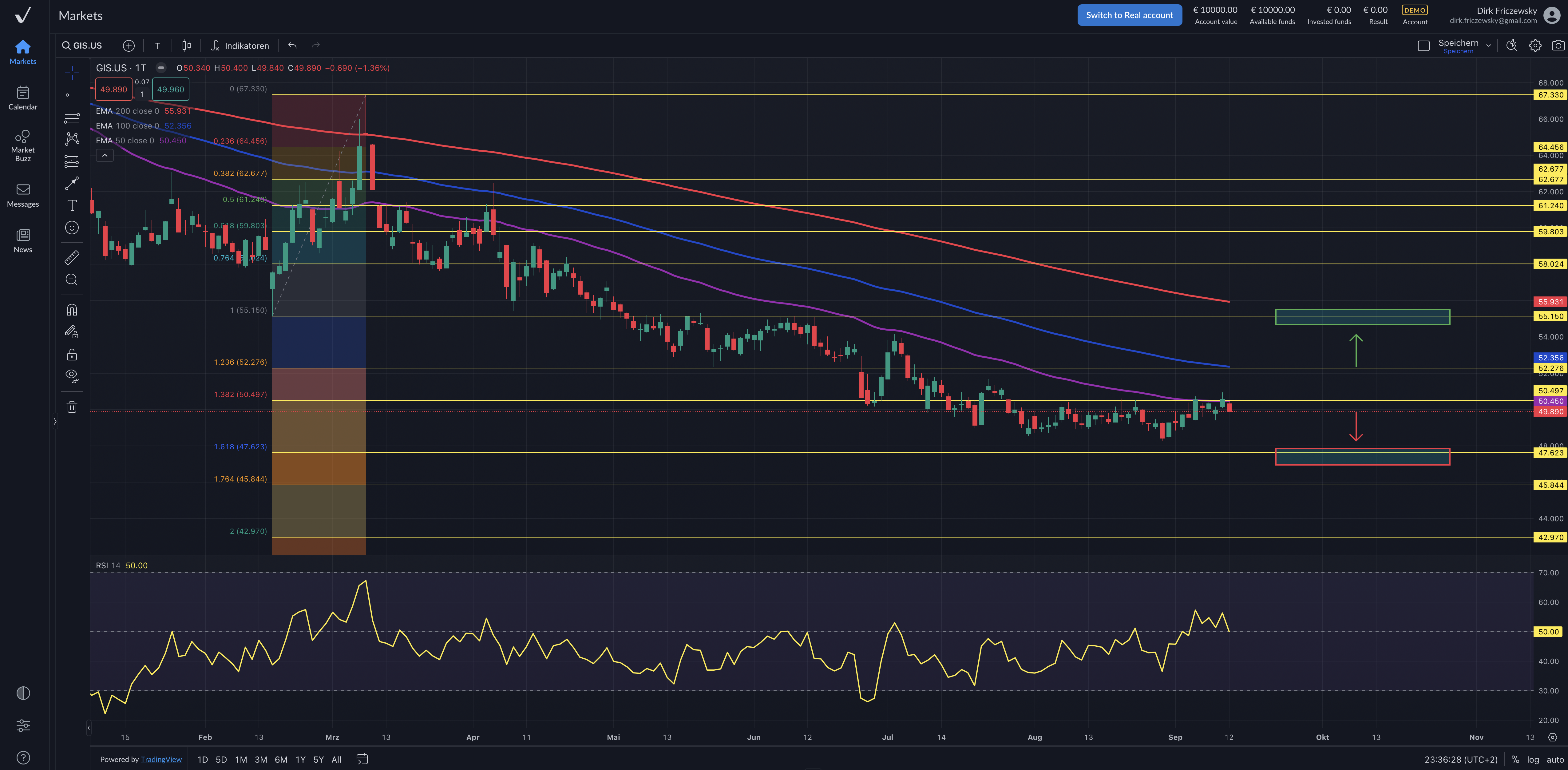Enable magnet snap mode
The width and height of the screenshot is (1568, 770).
coord(72,310)
